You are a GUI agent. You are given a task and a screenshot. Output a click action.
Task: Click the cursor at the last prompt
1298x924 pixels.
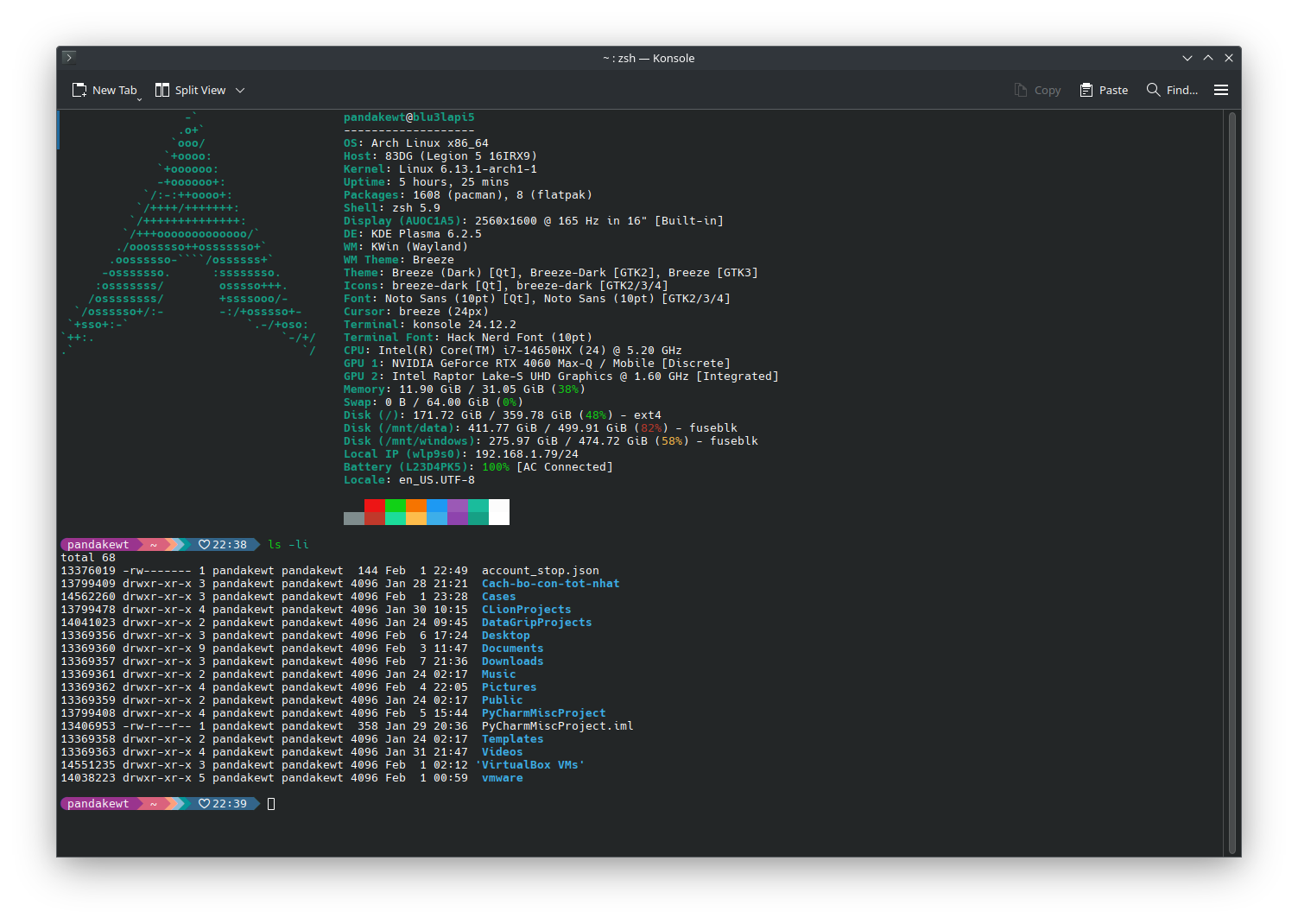[x=271, y=804]
